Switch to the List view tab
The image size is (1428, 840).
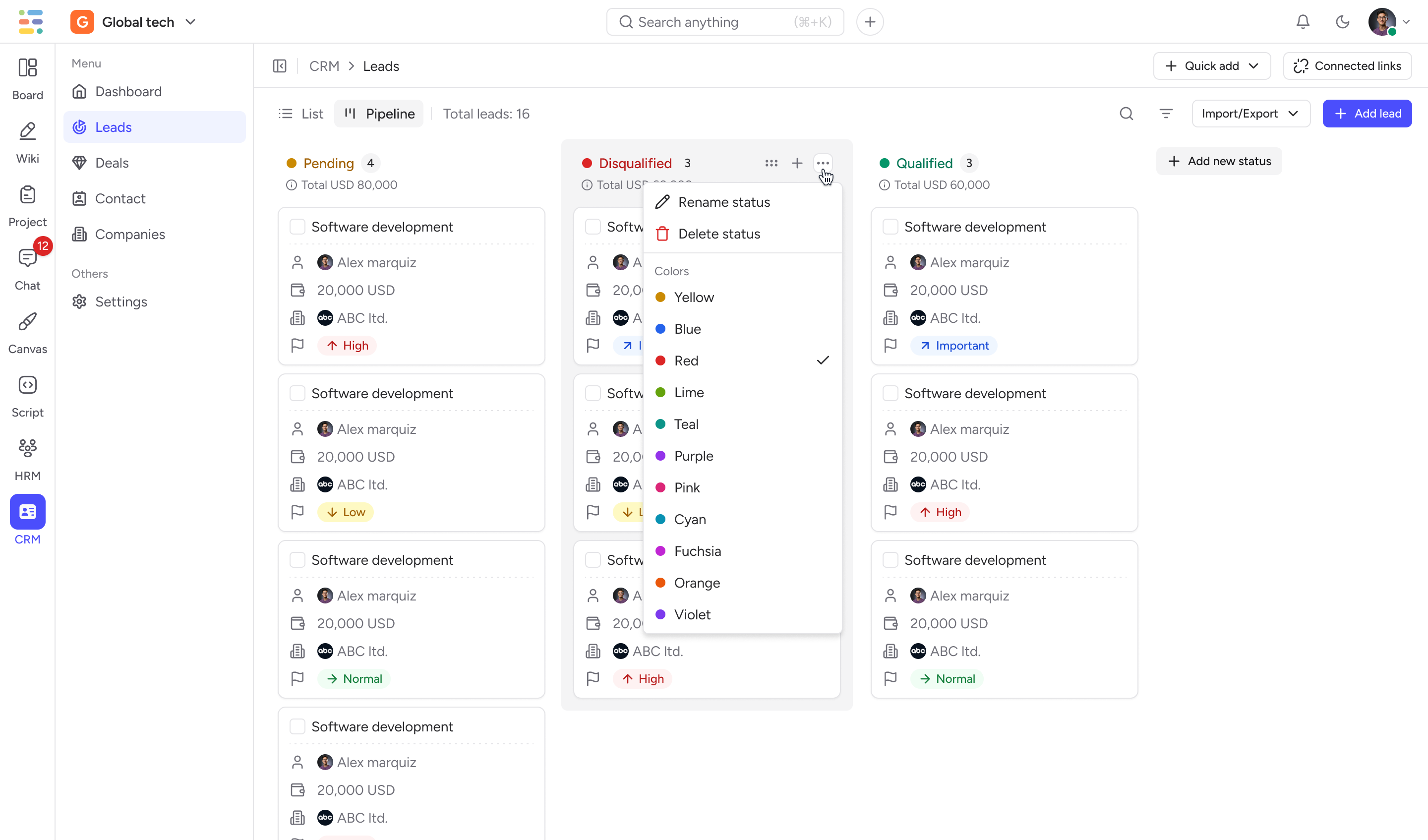point(301,114)
